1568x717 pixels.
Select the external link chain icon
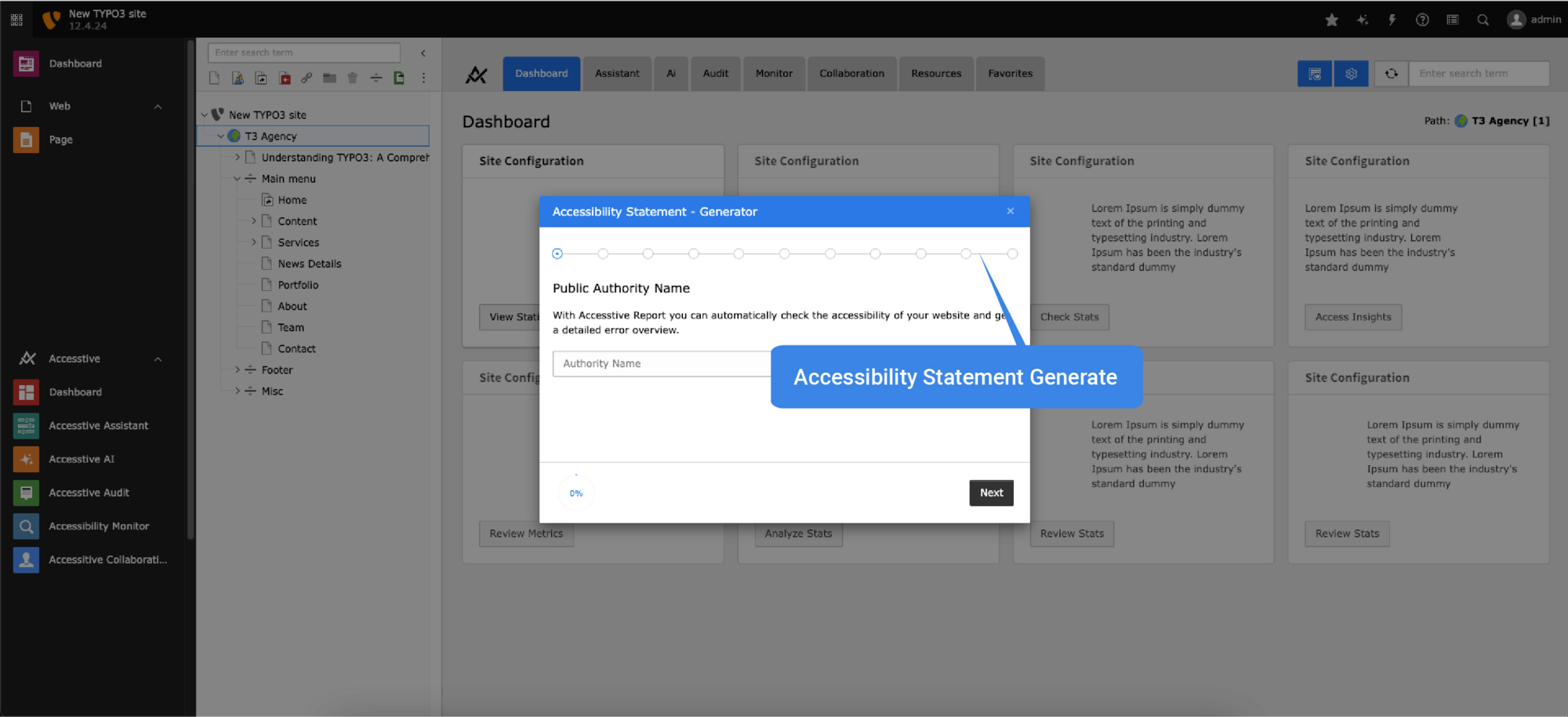pyautogui.click(x=307, y=78)
